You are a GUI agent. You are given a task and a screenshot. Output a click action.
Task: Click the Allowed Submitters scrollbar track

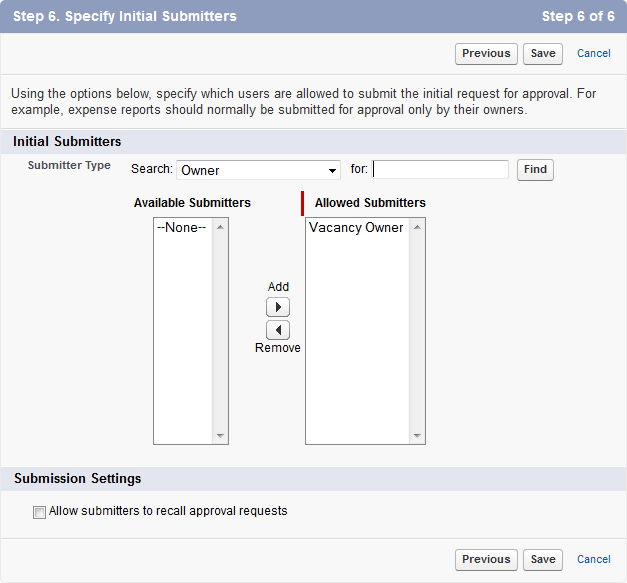(x=417, y=330)
